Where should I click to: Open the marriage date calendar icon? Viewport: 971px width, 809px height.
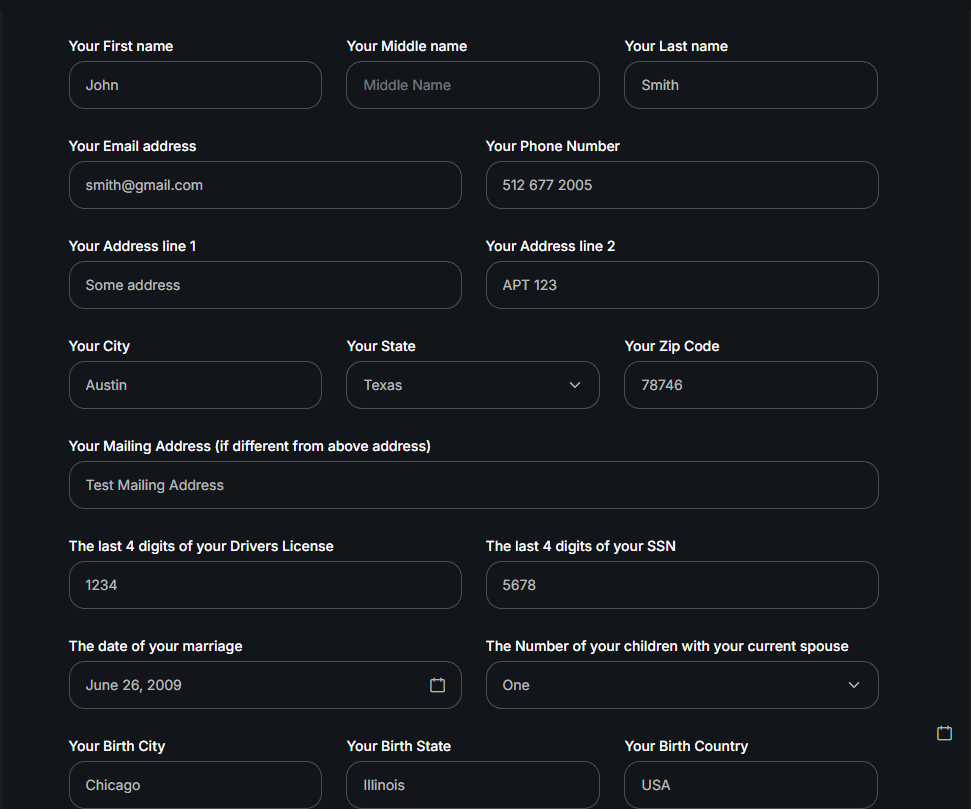point(437,684)
